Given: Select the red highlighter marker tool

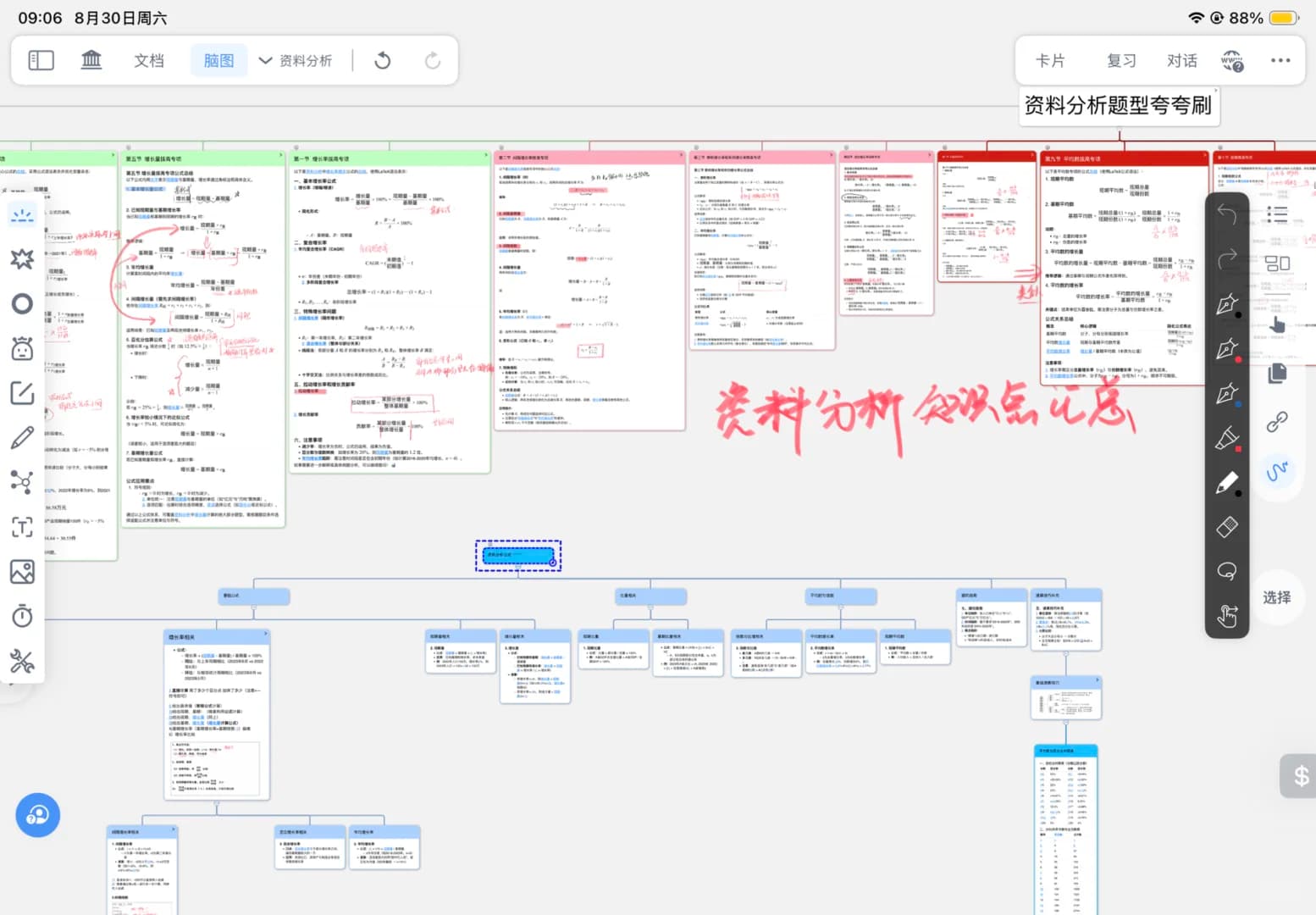Looking at the screenshot, I should pos(1227,438).
